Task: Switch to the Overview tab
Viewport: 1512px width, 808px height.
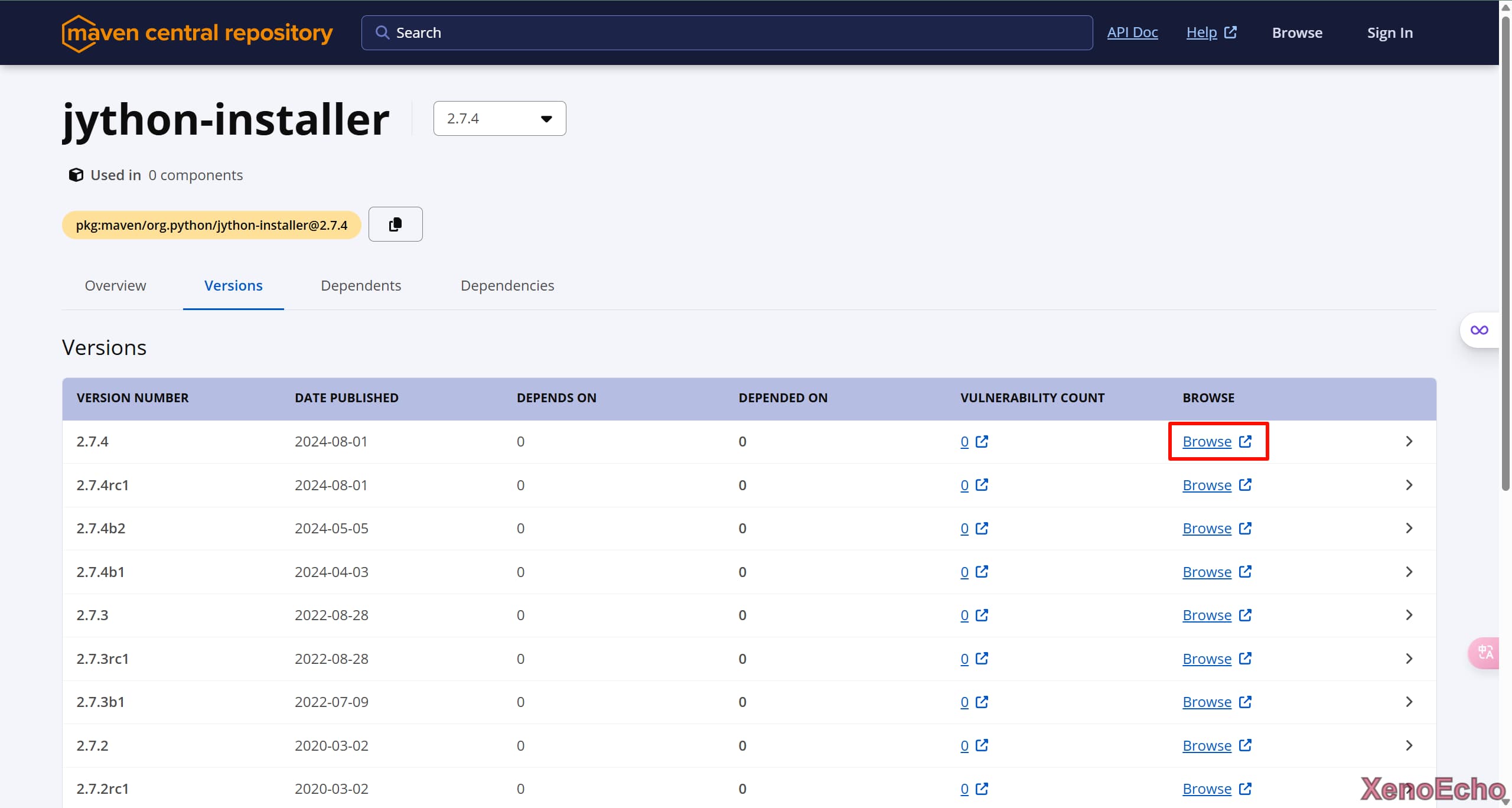Action: pos(115,286)
